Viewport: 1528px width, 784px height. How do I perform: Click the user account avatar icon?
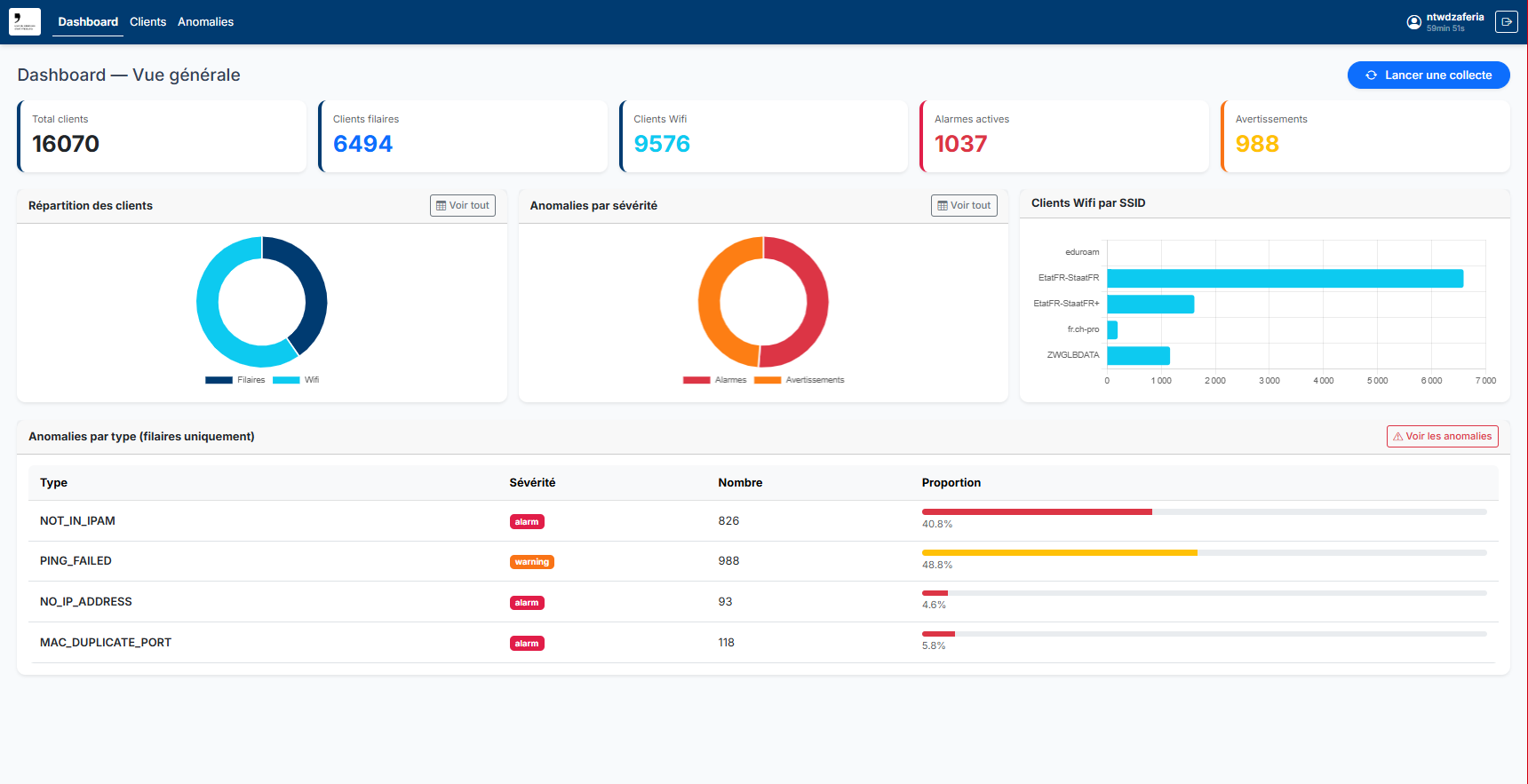[x=1414, y=22]
